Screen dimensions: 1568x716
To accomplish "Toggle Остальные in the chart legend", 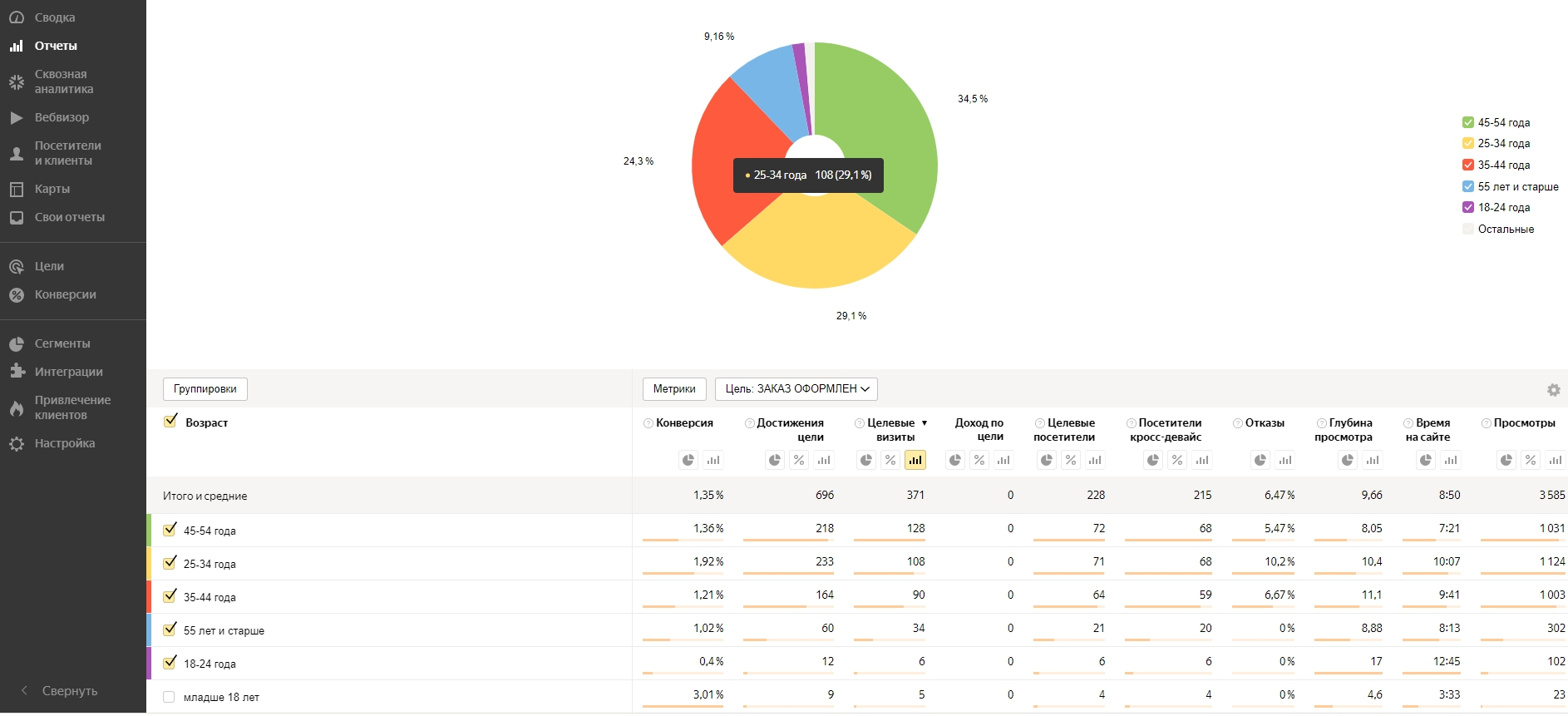I will click(x=1468, y=229).
